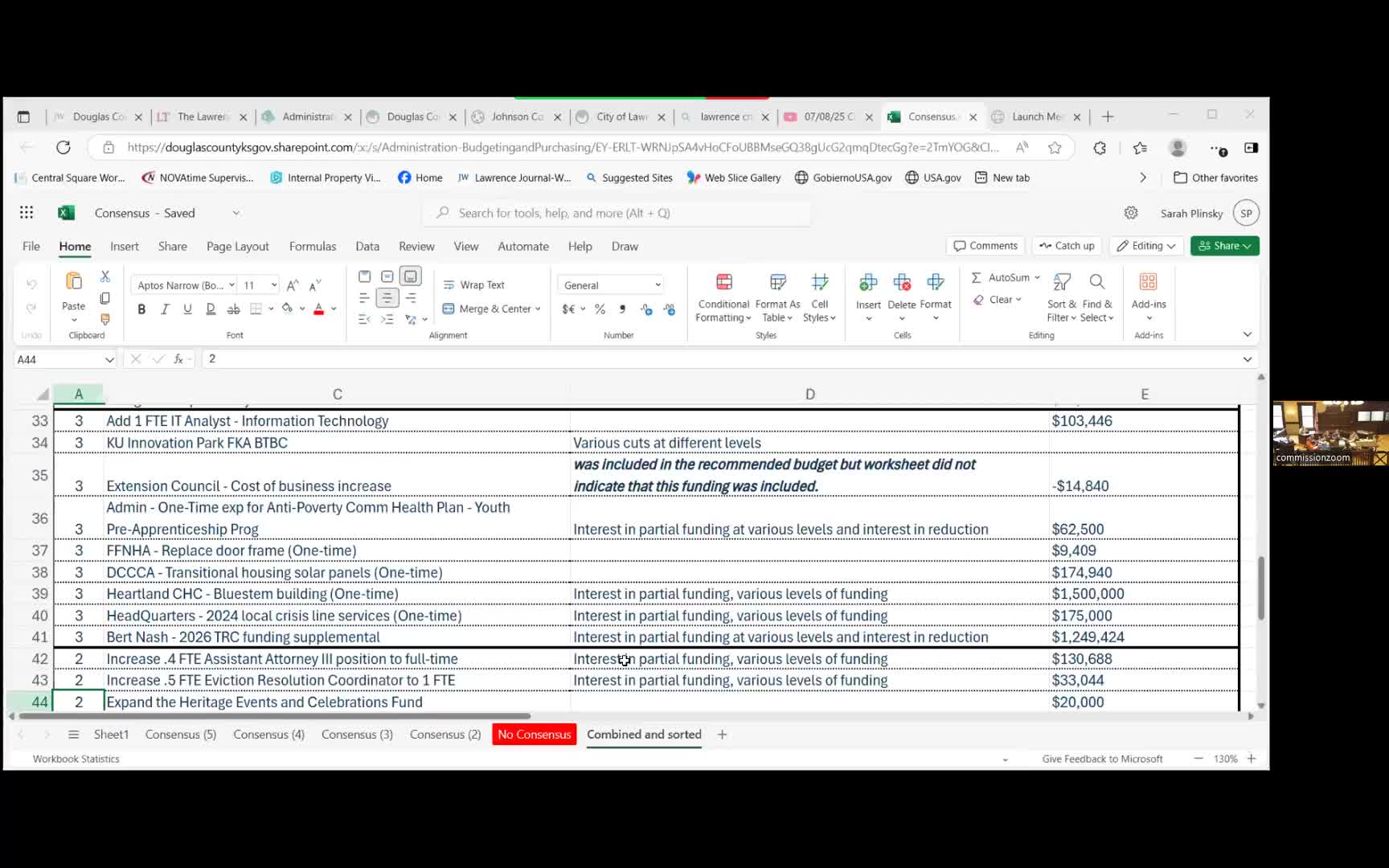
Task: Click the font color red swatch
Action: (x=318, y=309)
